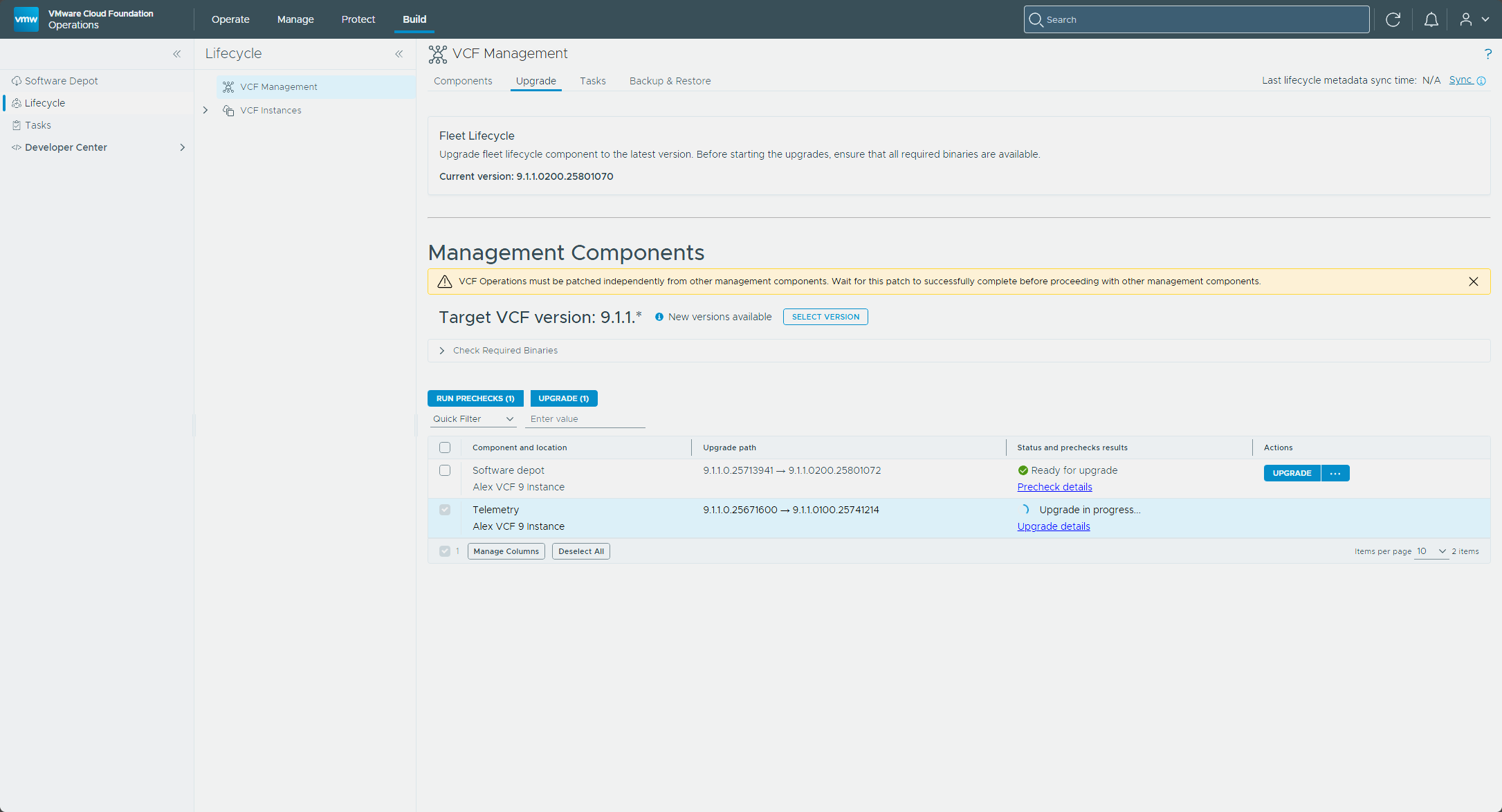This screenshot has width=1502, height=812.
Task: Expand the VCF Instances tree node
Action: coord(205,111)
